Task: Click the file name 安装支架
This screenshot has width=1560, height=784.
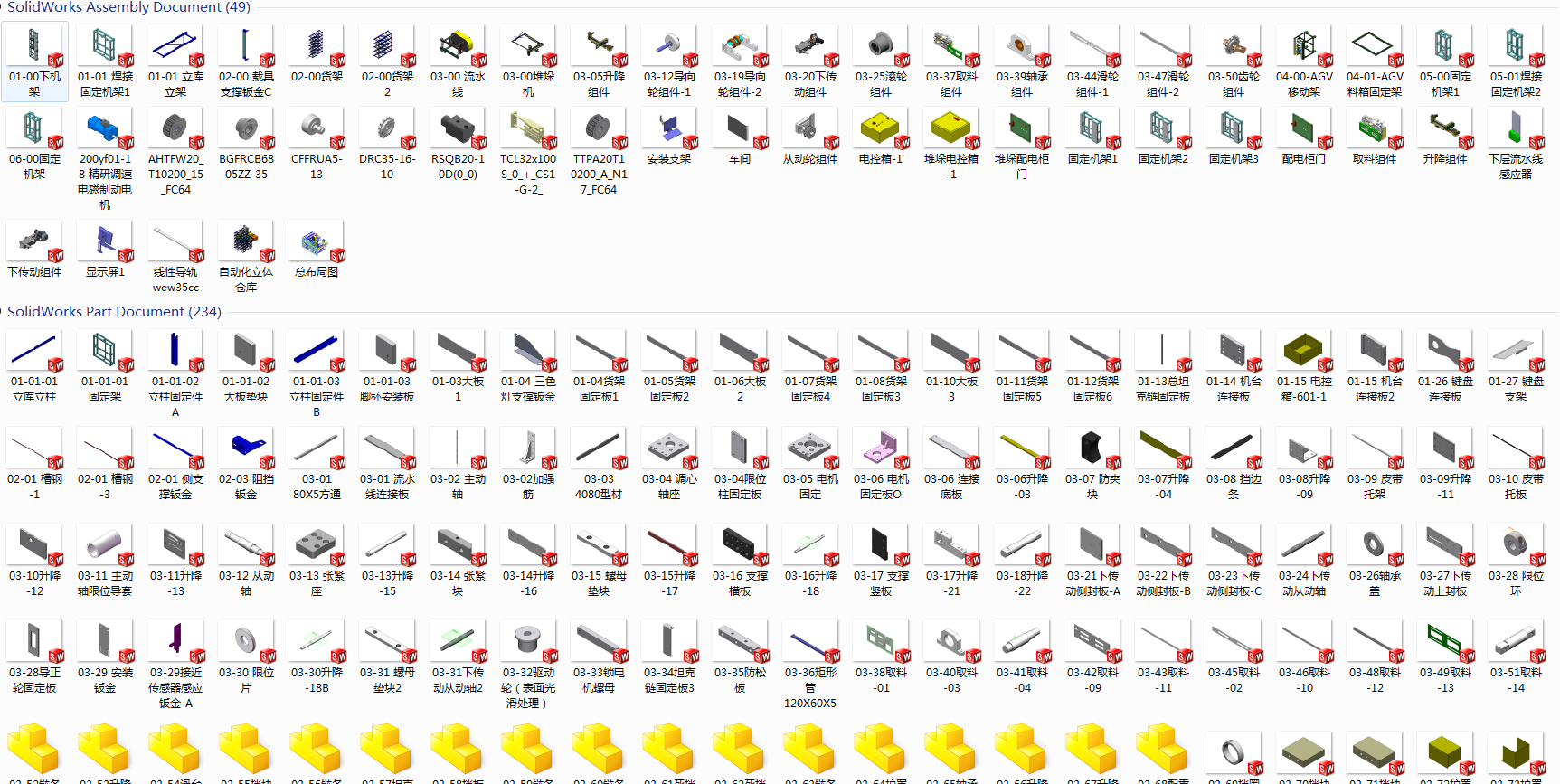Action: click(669, 159)
